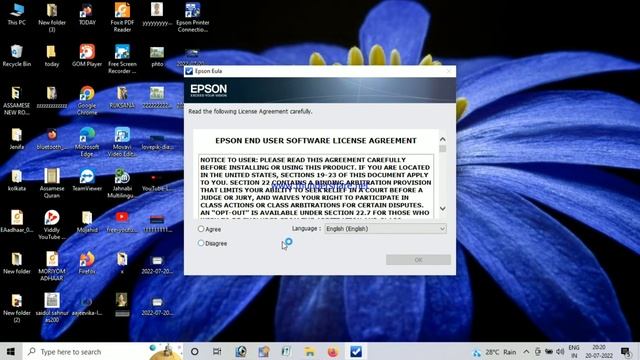Open the 28°C Rain weather widget
Viewport: 640px width, 360px height.
click(x=494, y=352)
